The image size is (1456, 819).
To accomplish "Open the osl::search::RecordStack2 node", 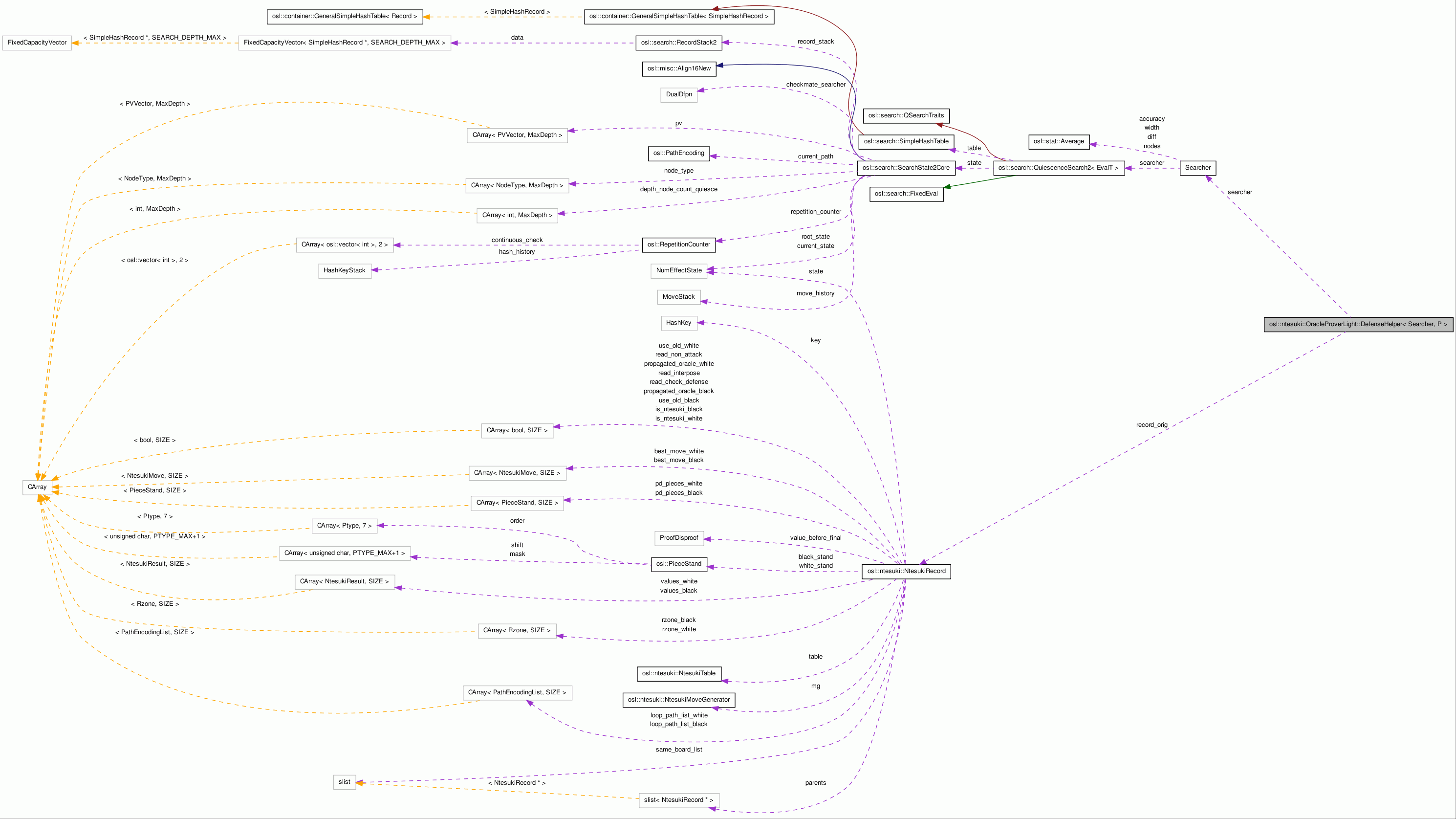I will (678, 43).
